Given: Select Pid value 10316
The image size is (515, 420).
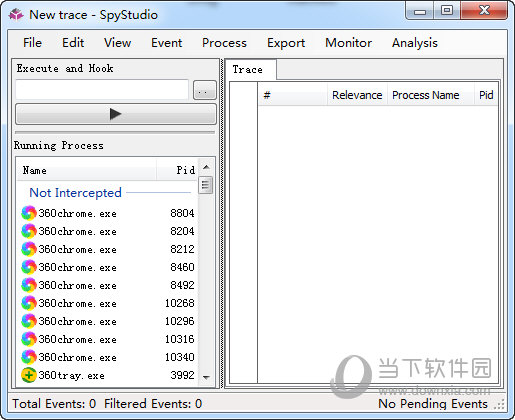Looking at the screenshot, I should point(180,339).
